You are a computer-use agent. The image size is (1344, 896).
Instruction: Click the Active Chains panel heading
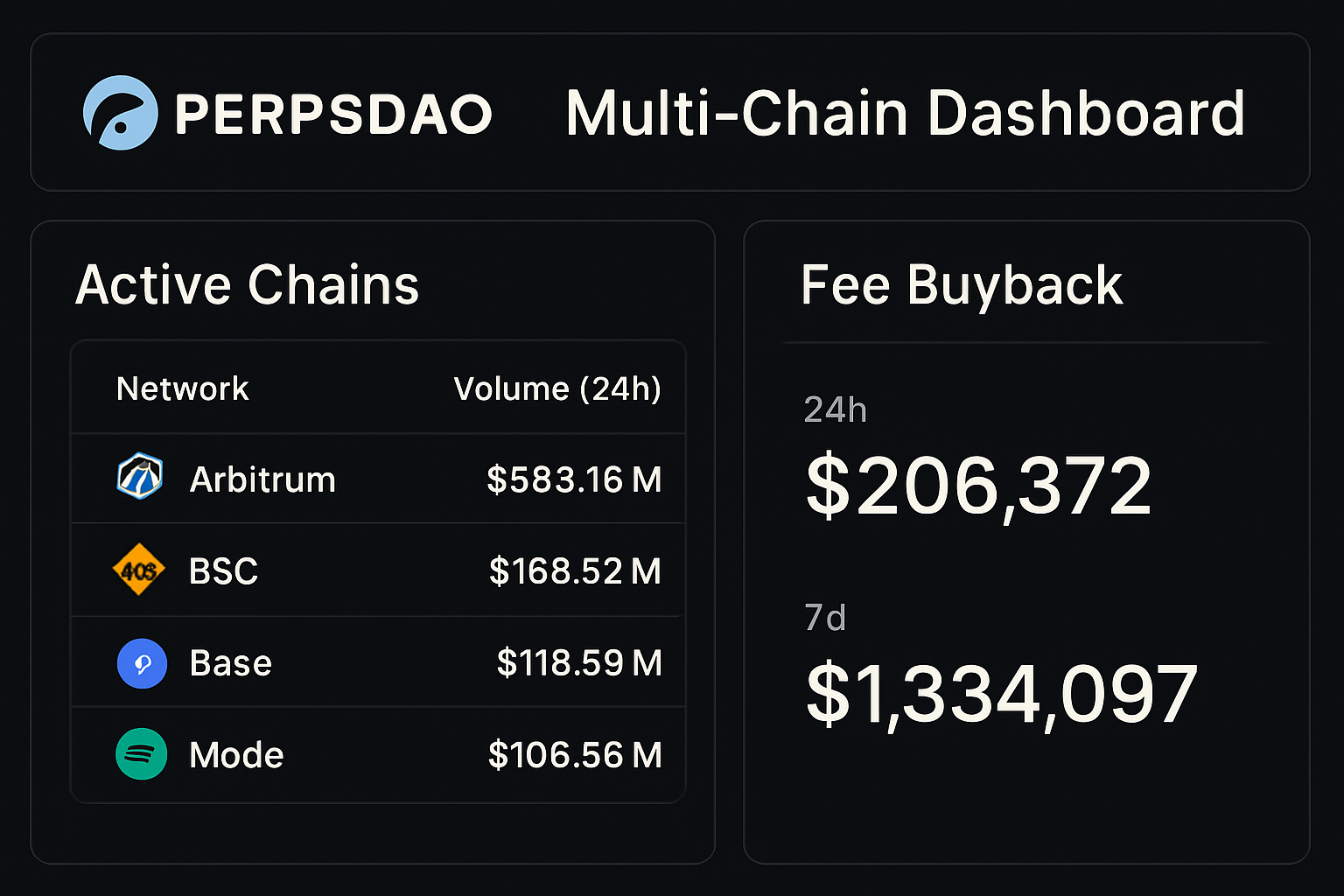(x=248, y=285)
